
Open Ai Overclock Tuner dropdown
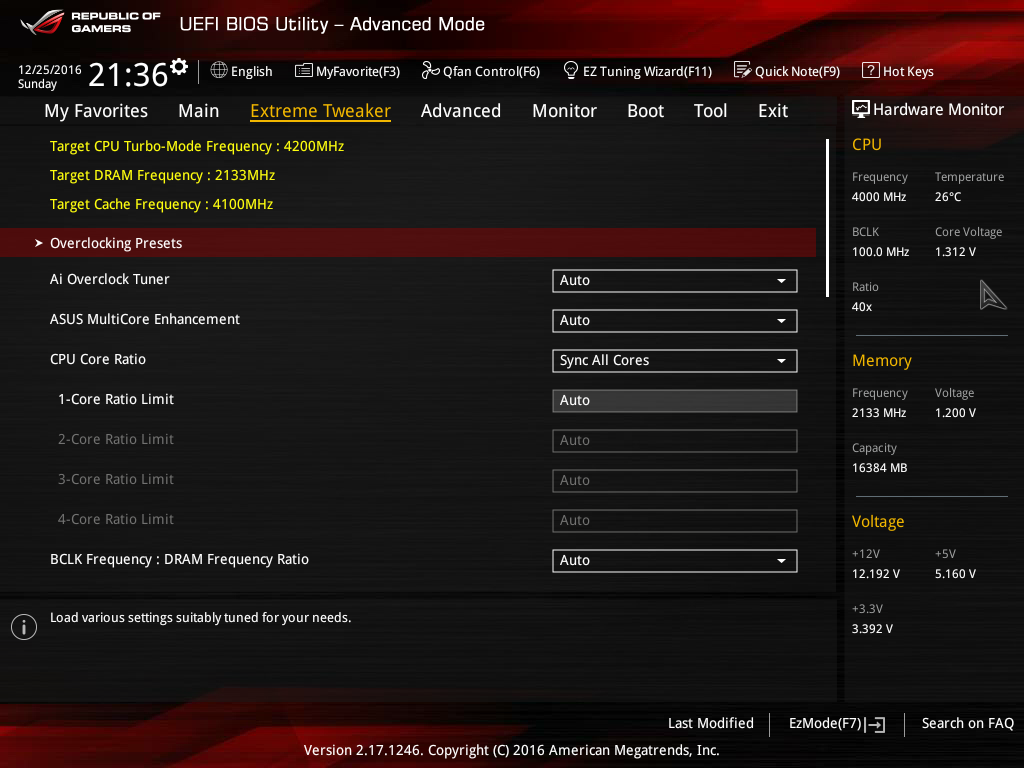pyautogui.click(x=675, y=281)
